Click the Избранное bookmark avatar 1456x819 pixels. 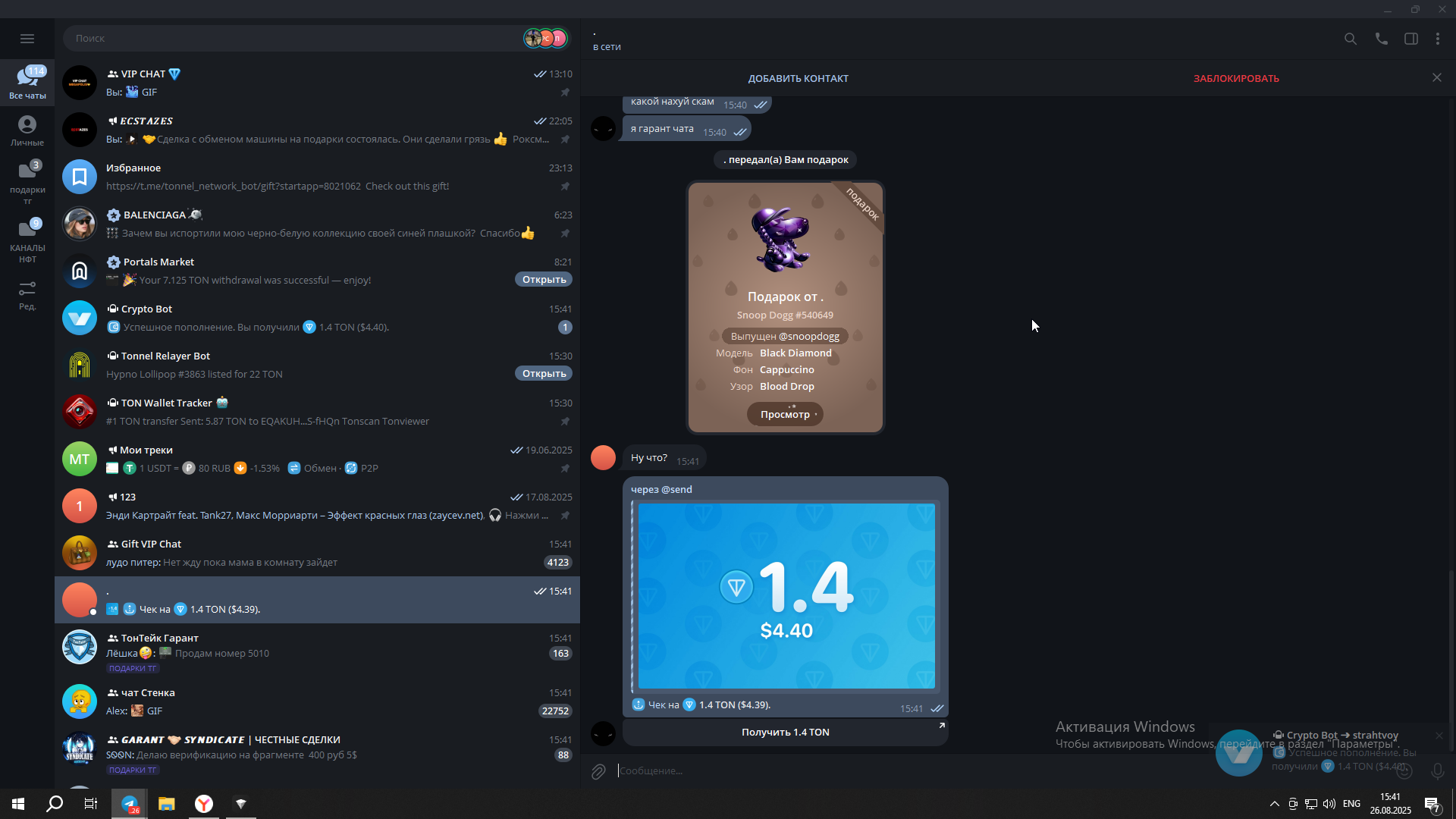[80, 177]
